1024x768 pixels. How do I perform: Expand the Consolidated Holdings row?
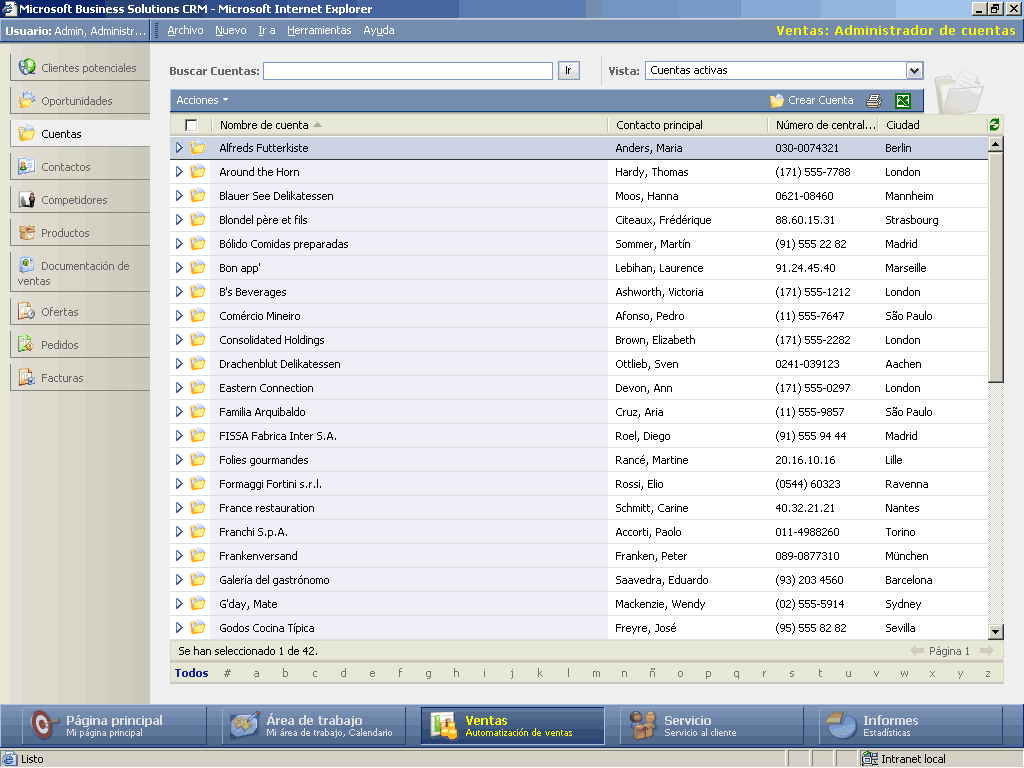click(179, 340)
